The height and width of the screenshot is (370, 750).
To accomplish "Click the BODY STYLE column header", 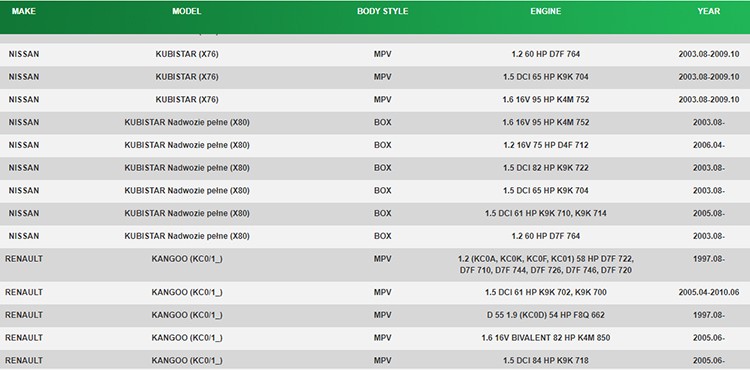I will coord(383,11).
